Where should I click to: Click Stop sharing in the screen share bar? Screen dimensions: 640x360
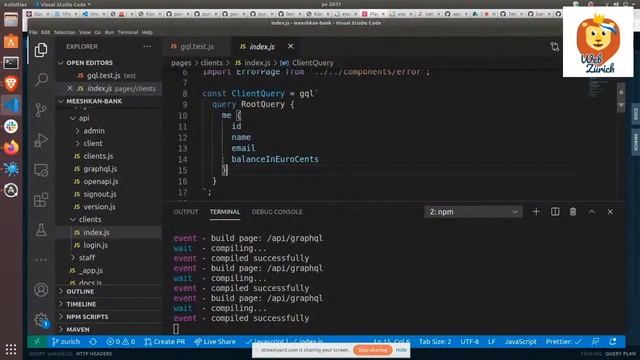[373, 350]
